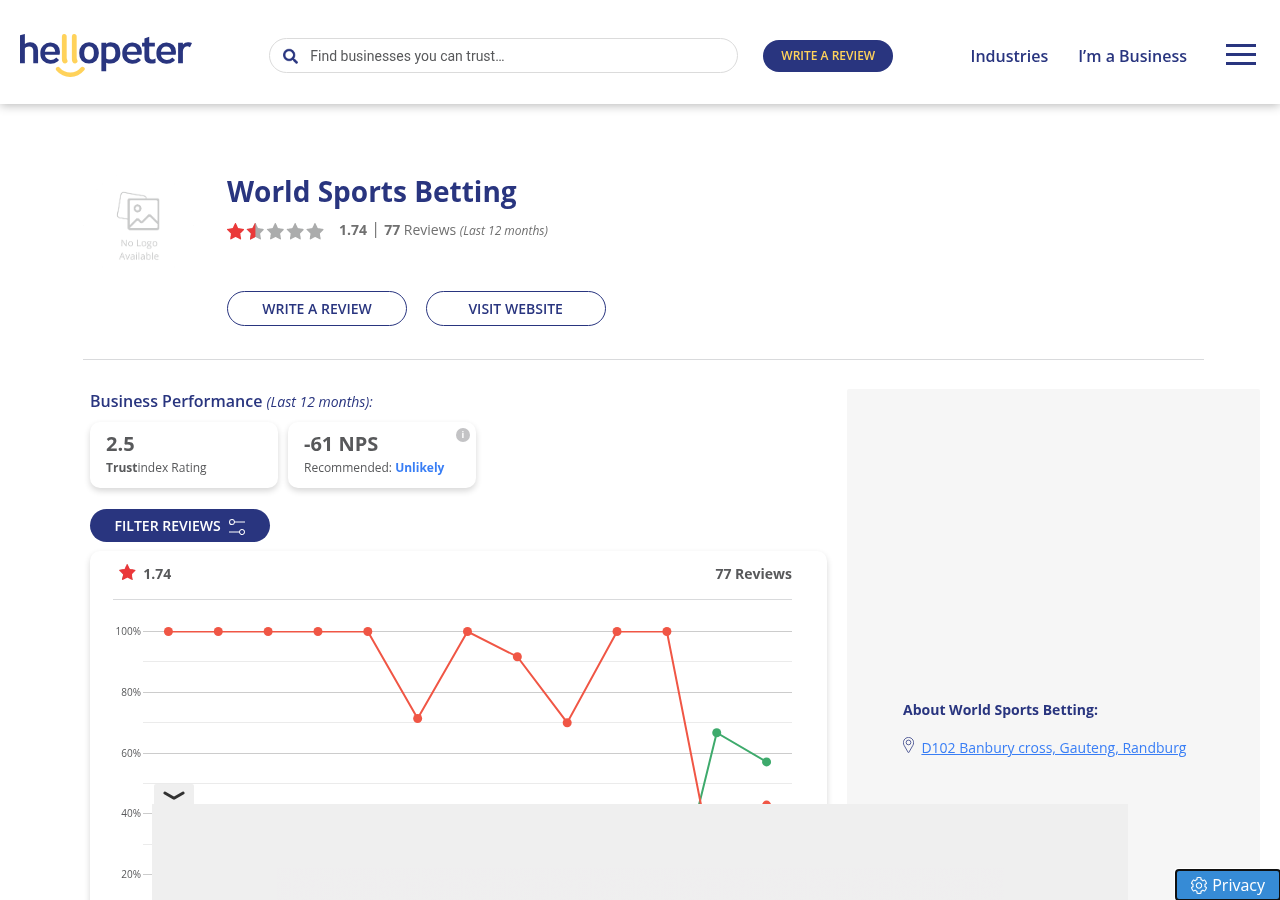The image size is (1280, 900).
Task: Click WRITE A REVIEW under business name
Action: pos(317,309)
